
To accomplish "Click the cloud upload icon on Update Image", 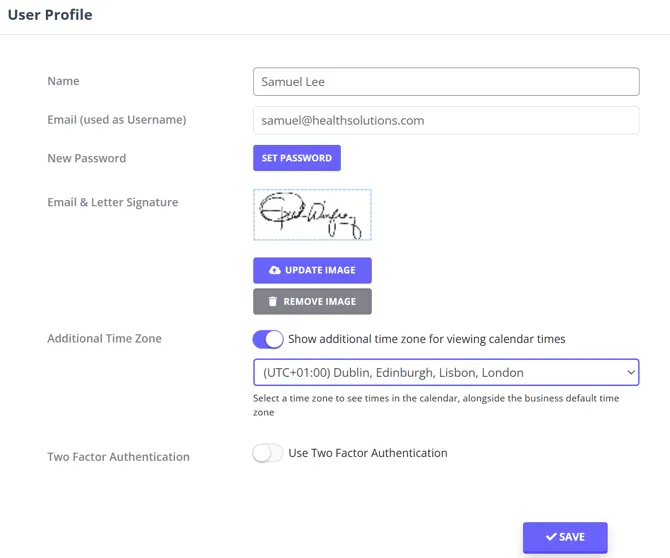I will coord(275,270).
